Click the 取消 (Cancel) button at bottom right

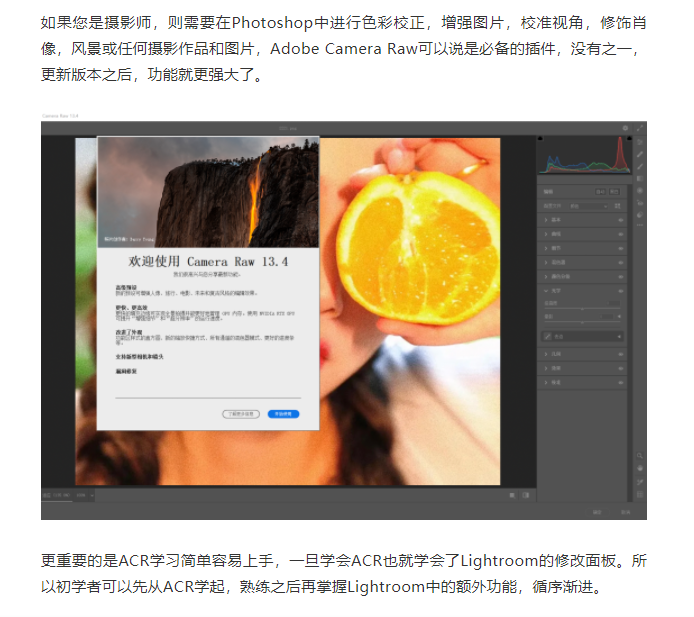coord(625,512)
